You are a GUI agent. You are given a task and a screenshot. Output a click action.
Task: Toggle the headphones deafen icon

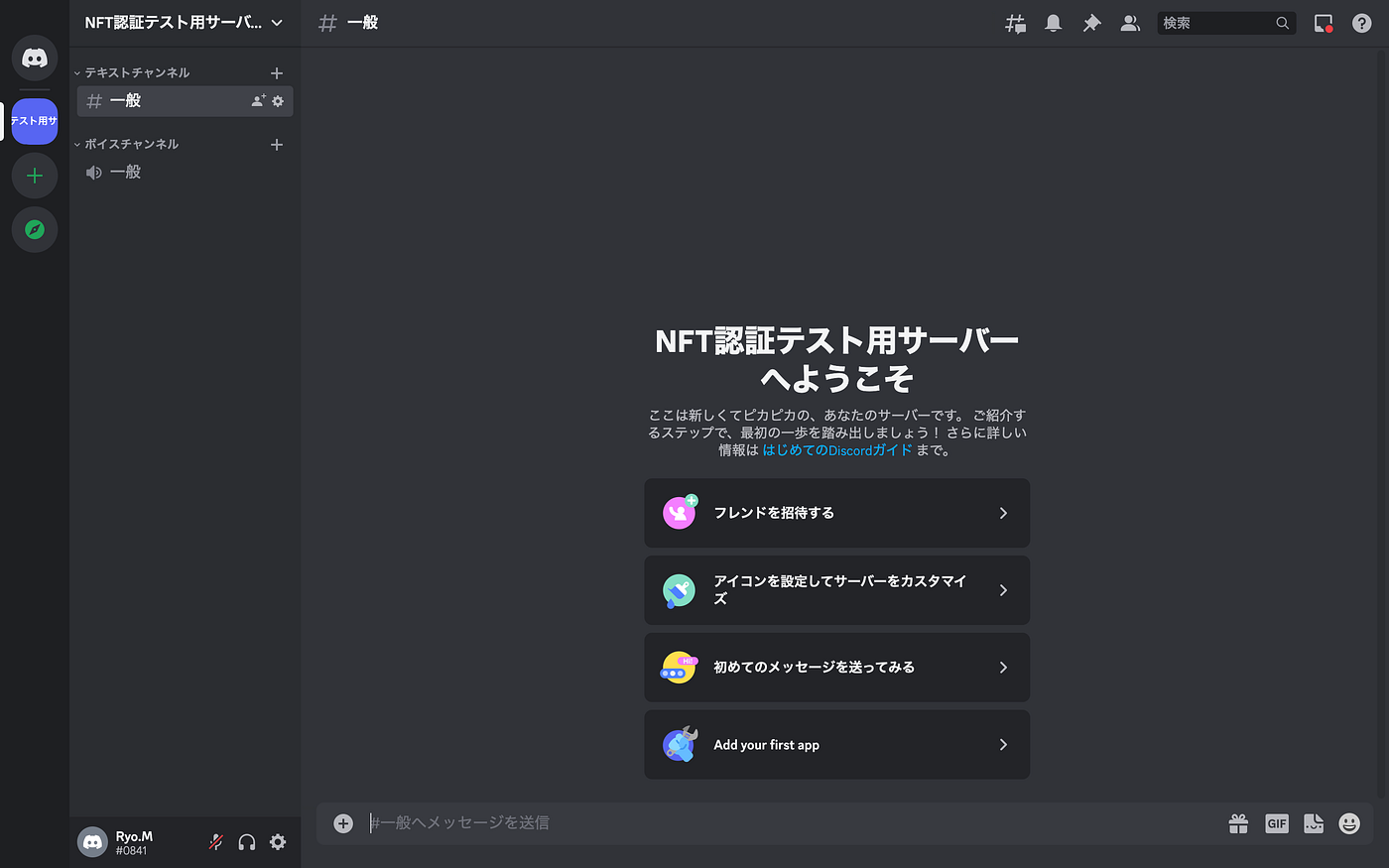click(247, 842)
